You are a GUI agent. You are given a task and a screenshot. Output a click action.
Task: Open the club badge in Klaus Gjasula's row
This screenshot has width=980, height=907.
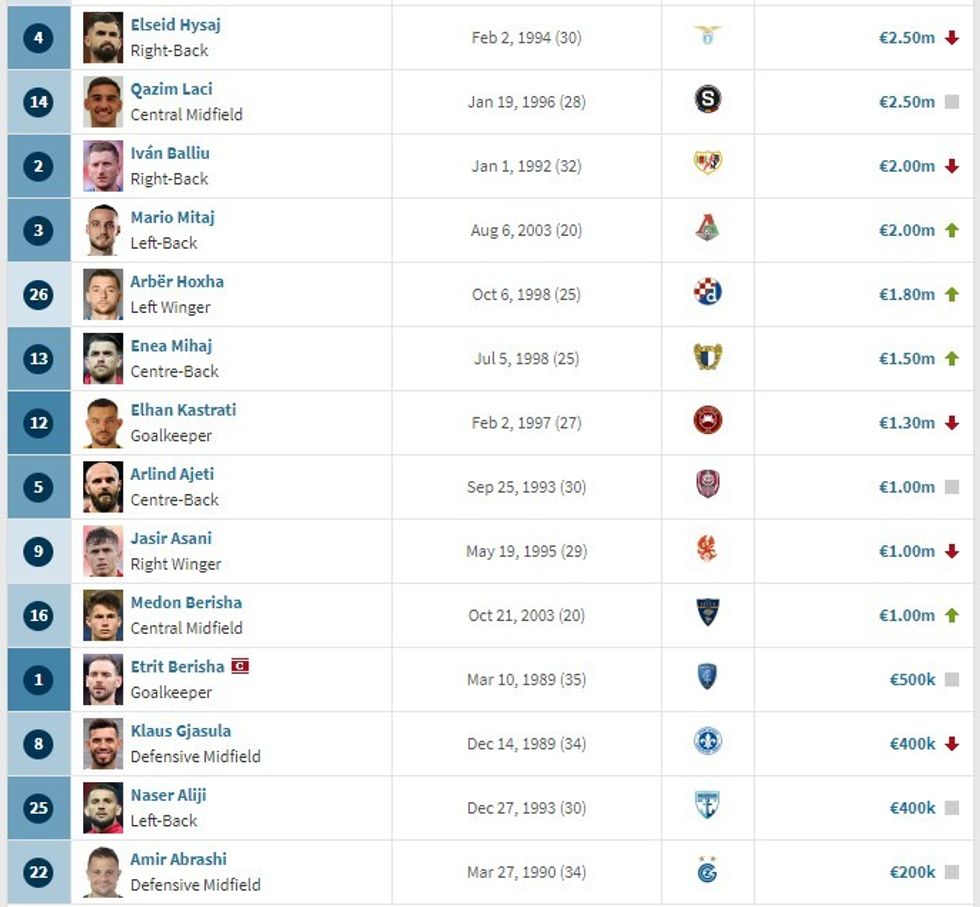(x=707, y=742)
